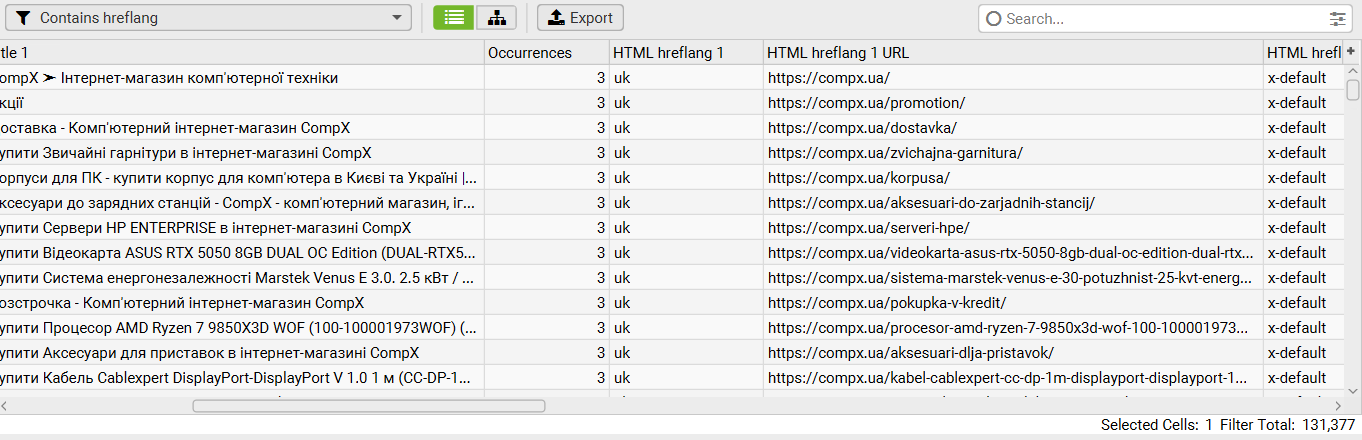Switch to list view mode
Viewport: 1362px width, 440px height.
(453, 18)
